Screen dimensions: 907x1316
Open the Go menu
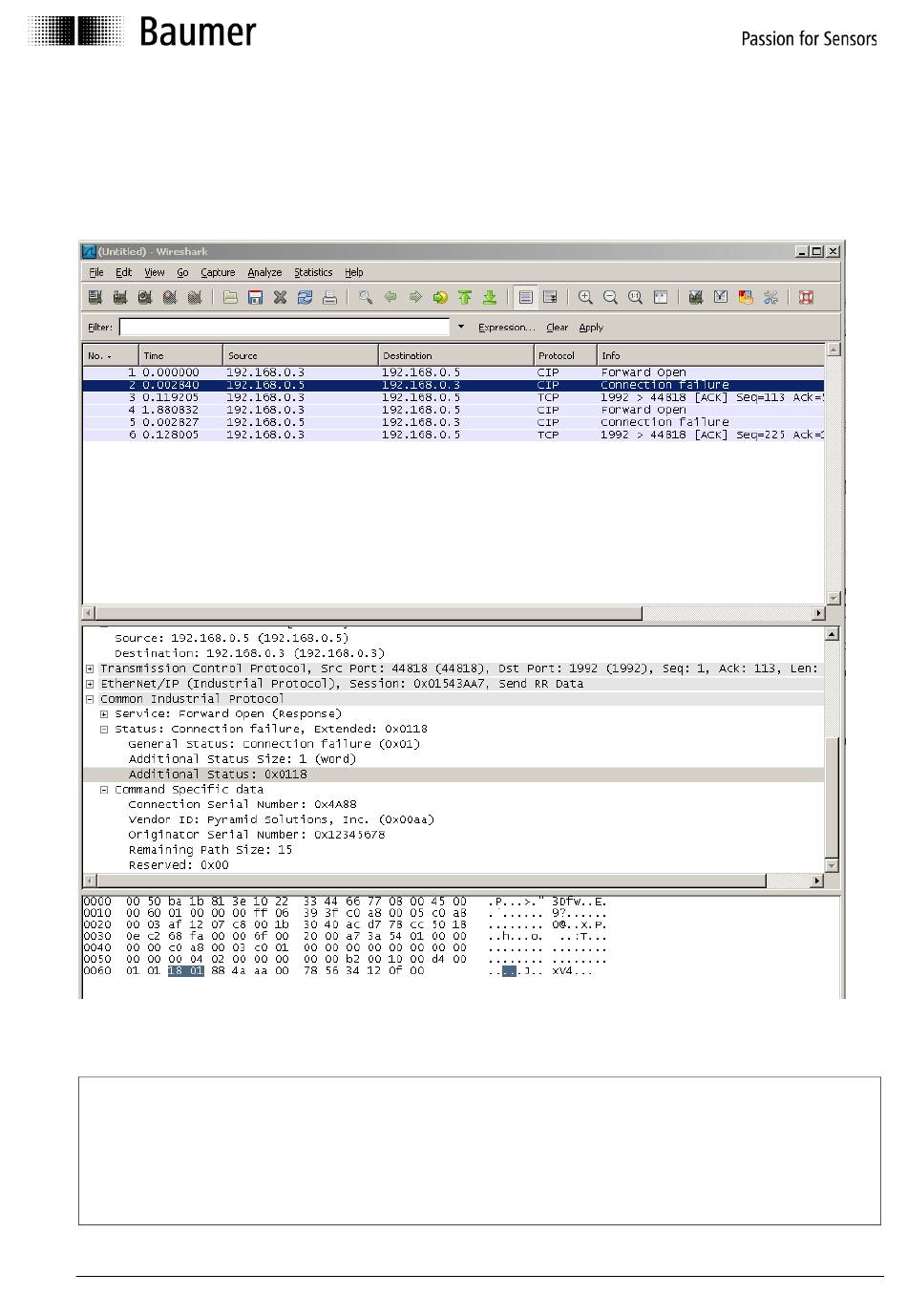[x=182, y=272]
